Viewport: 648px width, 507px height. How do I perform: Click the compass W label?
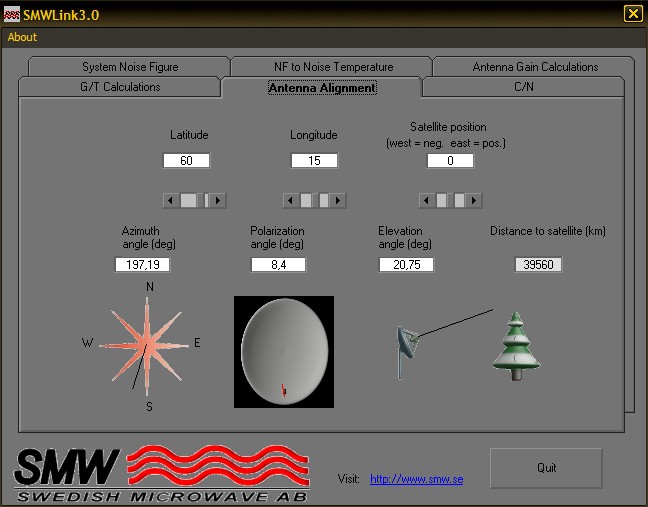88,343
